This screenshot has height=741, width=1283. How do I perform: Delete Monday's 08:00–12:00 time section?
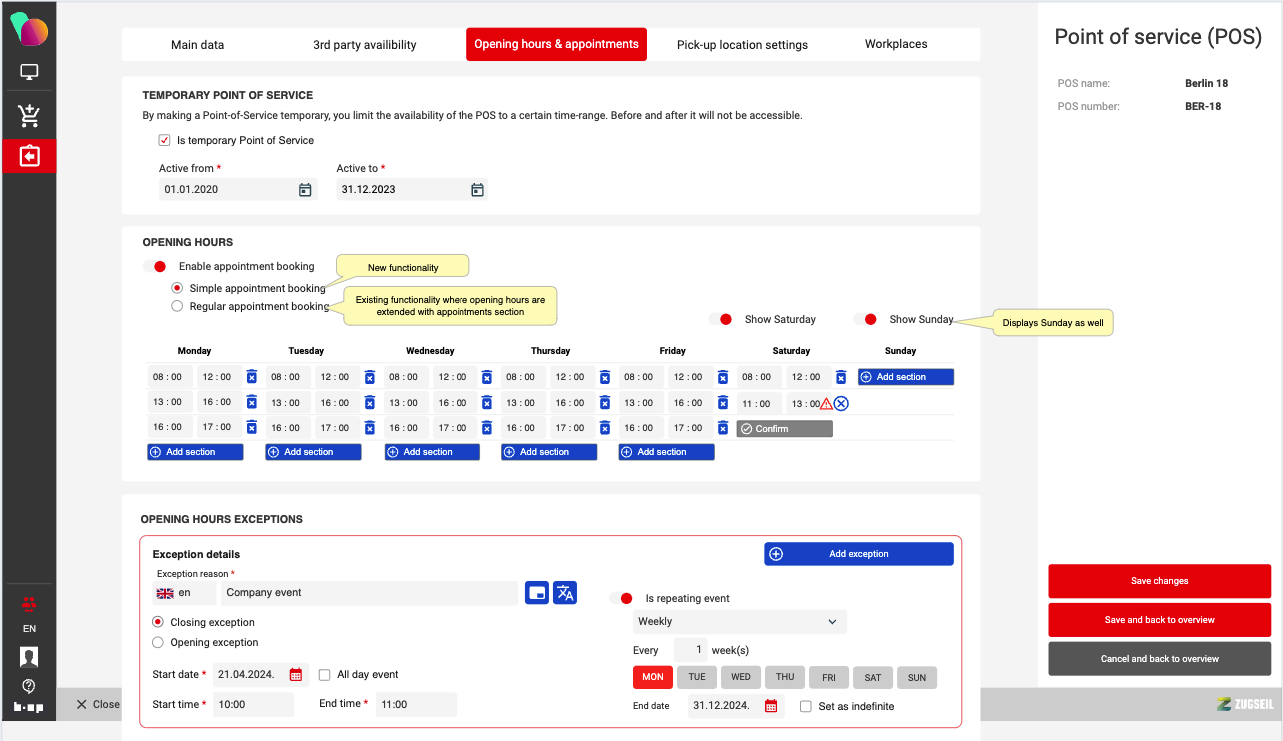coord(252,377)
